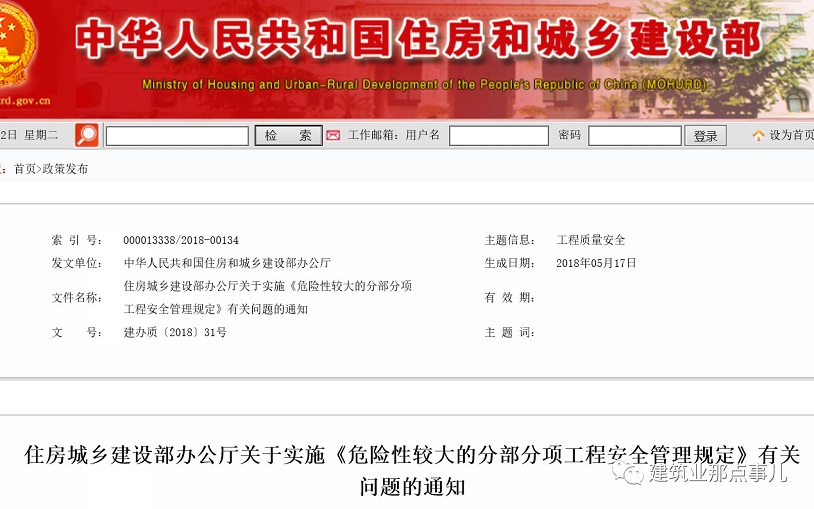This screenshot has width=814, height=509.
Task: Click the 星期二 date text
Action: pos(40,136)
